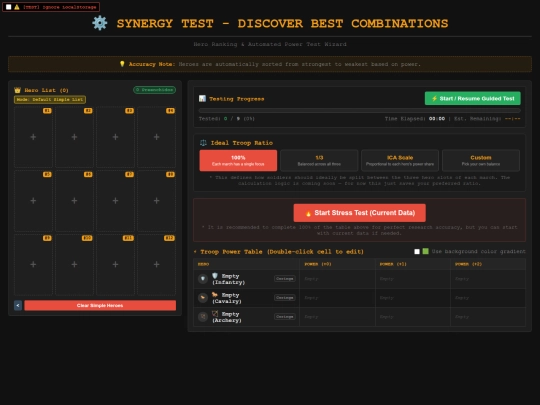Click the Testing Progress bar
Image resolution: width=540 pixels, height=405 pixels.
click(x=360, y=111)
